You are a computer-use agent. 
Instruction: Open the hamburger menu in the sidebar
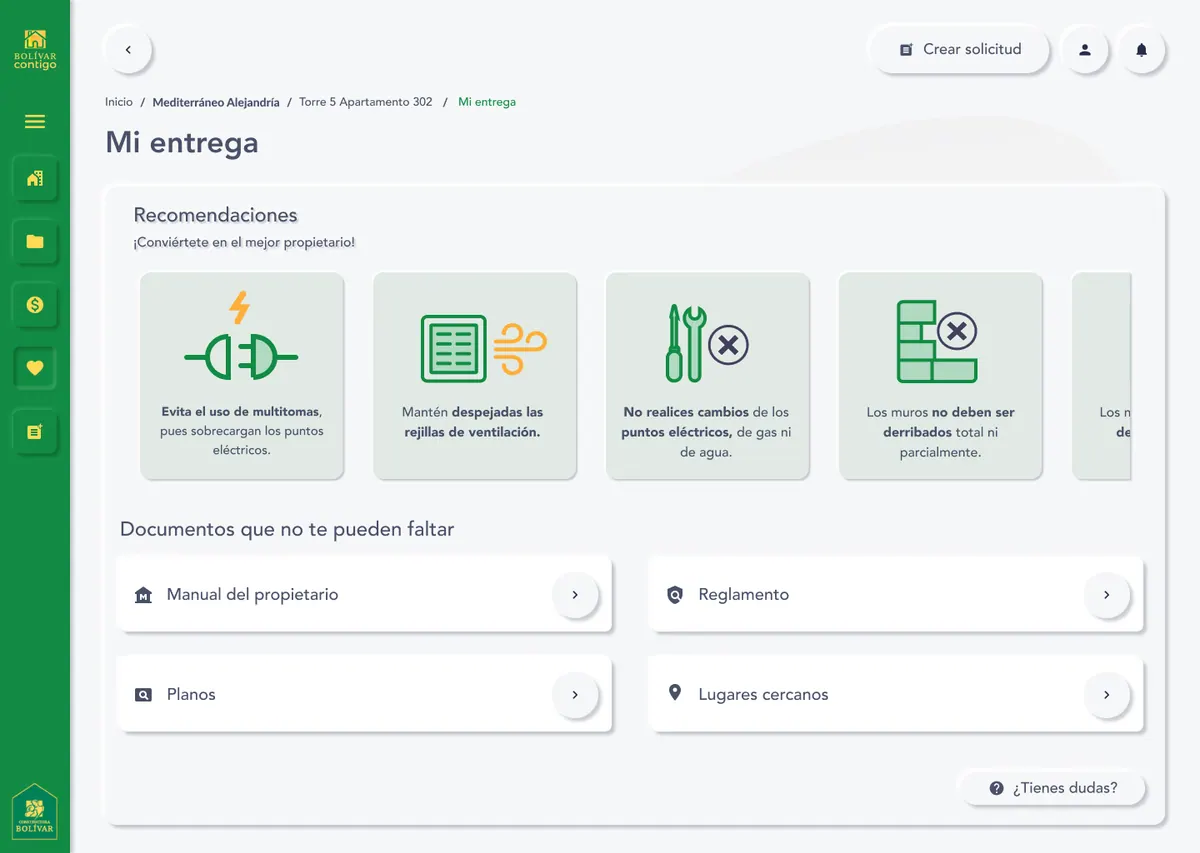(x=35, y=122)
